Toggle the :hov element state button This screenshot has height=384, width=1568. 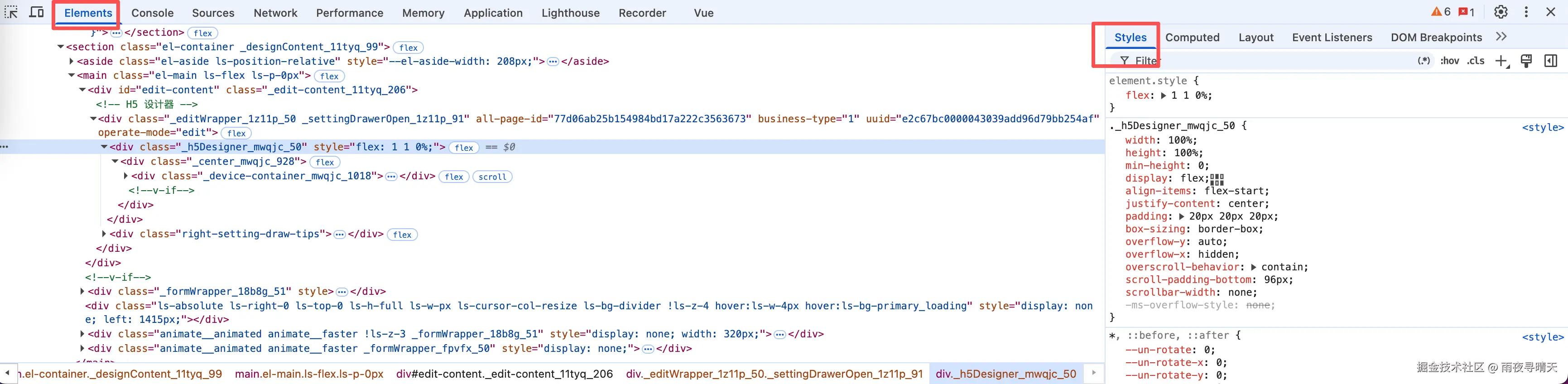(x=1450, y=61)
